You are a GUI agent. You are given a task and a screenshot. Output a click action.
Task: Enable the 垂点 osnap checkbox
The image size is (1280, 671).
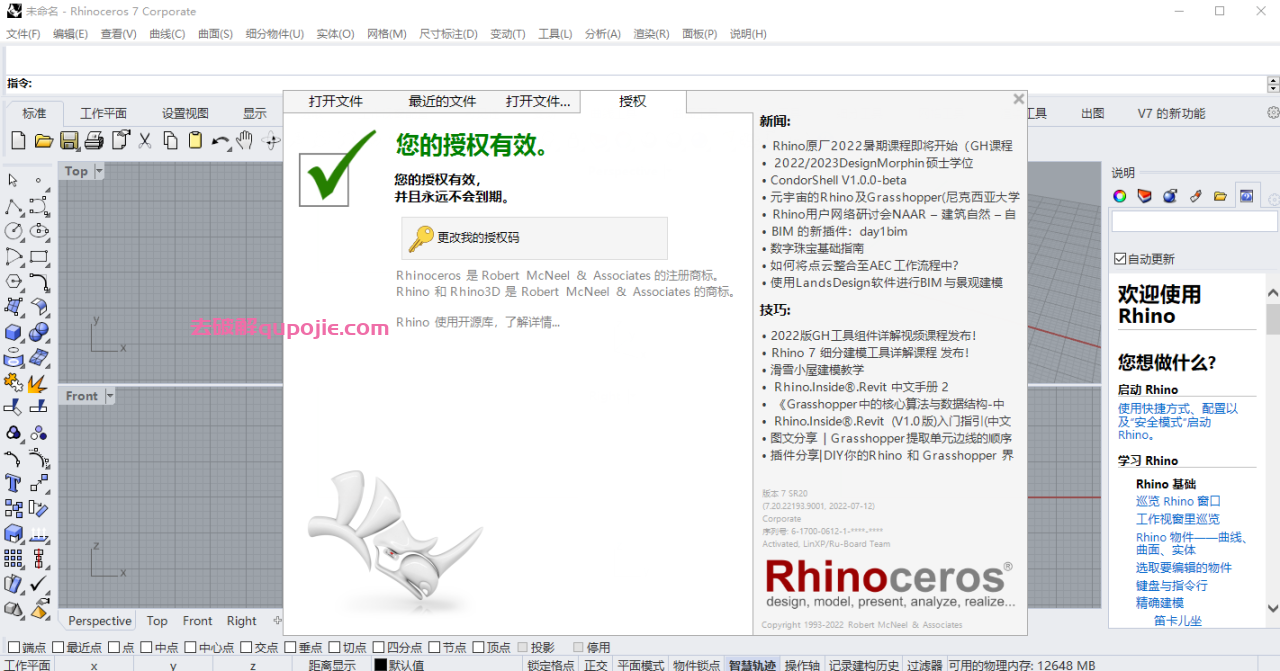click(x=289, y=648)
